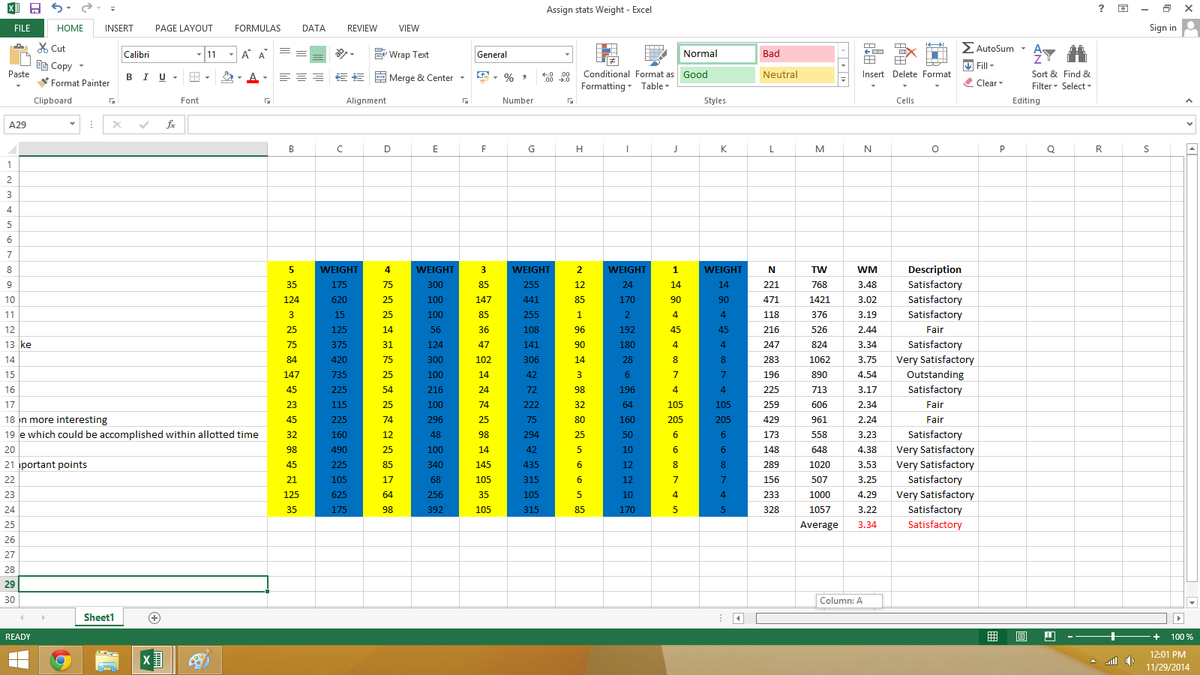The width and height of the screenshot is (1200, 675).
Task: Click the Paste clipboard icon
Action: click(x=18, y=55)
